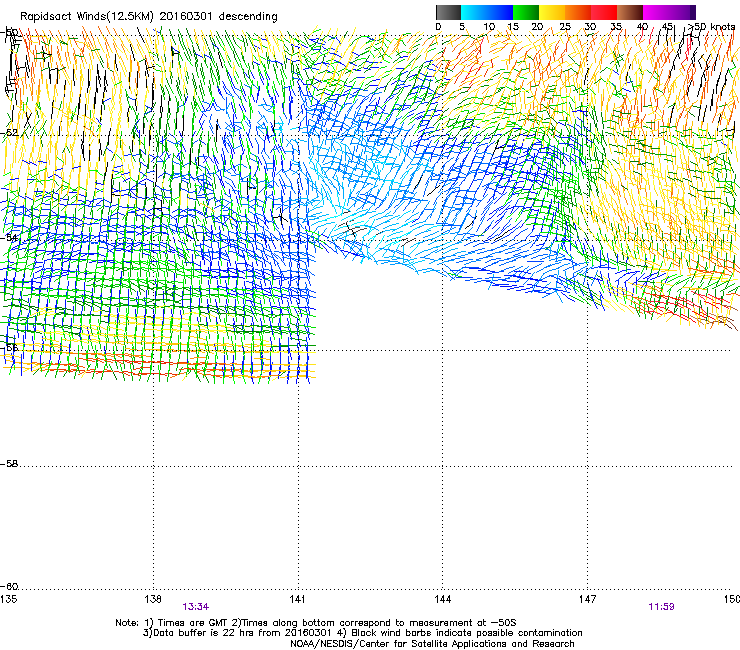This screenshot has height=650, width=740.
Task: Click the Rapidscat Winds chart title
Action: [149, 16]
